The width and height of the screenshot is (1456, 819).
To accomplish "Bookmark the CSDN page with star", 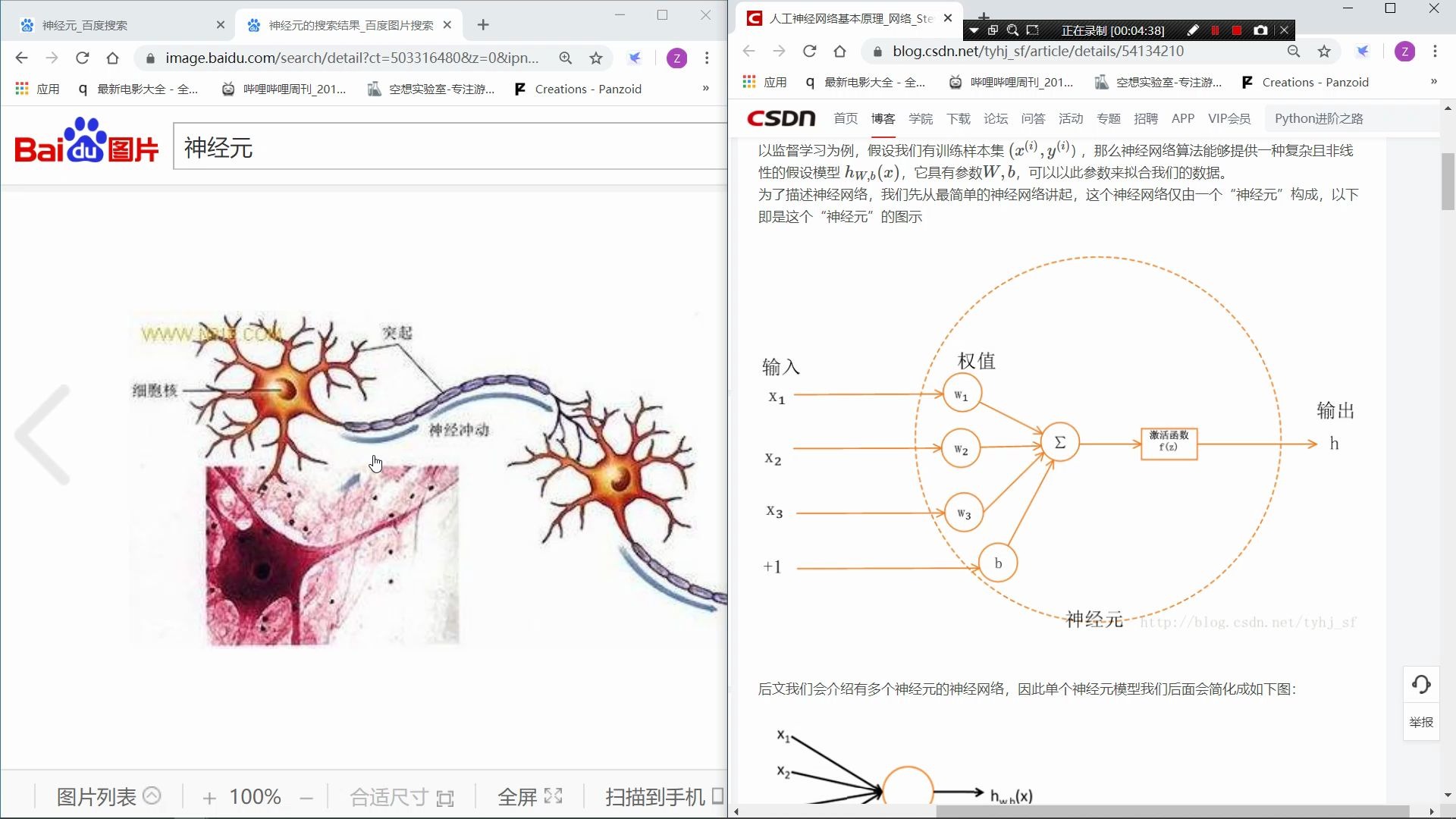I will click(x=1324, y=51).
